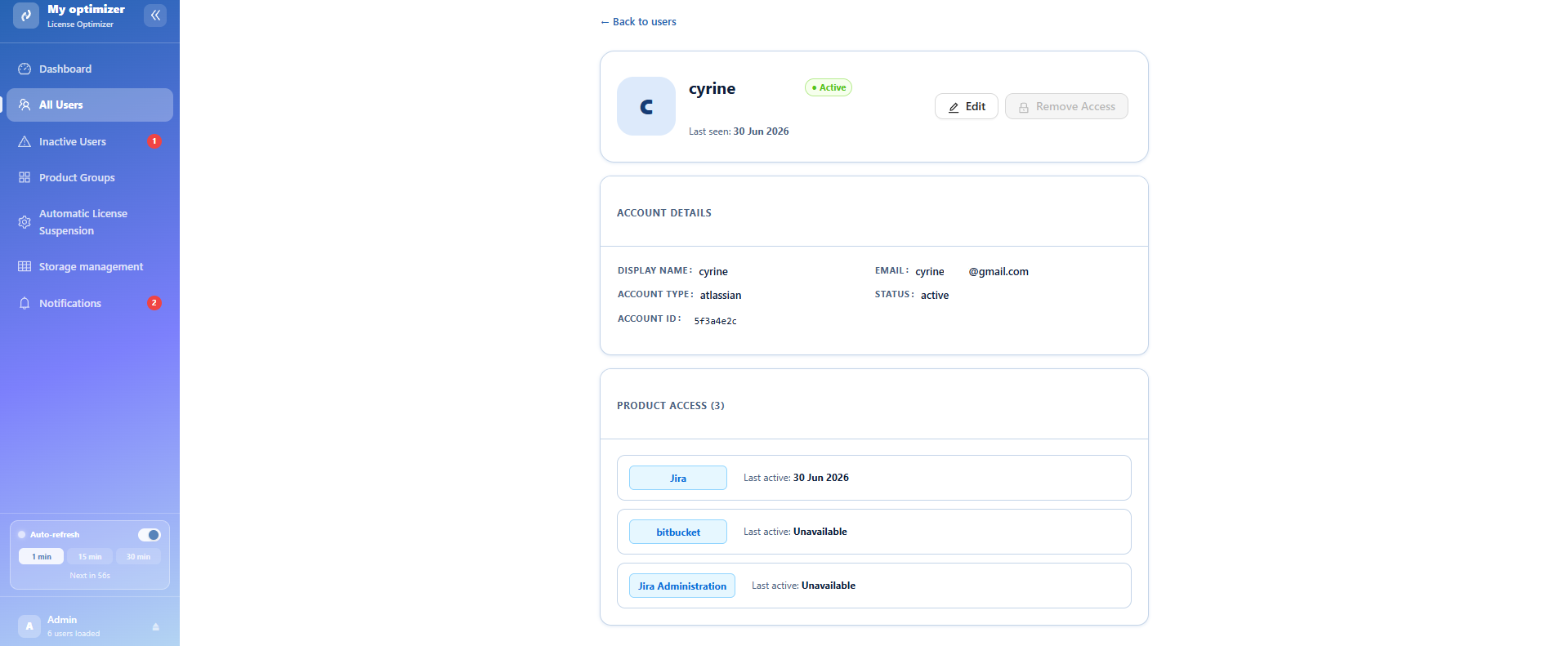Open Dashboard via its gauge icon
The height and width of the screenshot is (646, 1568).
(x=25, y=69)
